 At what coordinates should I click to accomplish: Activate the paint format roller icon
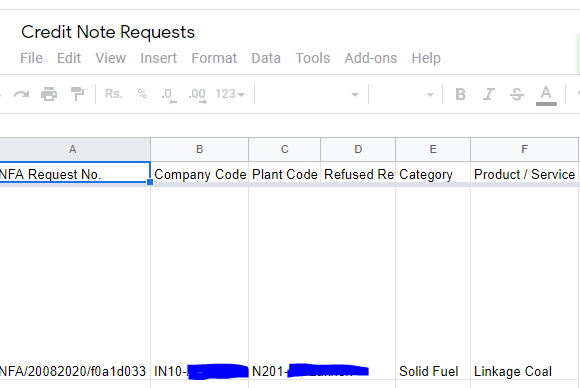[x=77, y=94]
